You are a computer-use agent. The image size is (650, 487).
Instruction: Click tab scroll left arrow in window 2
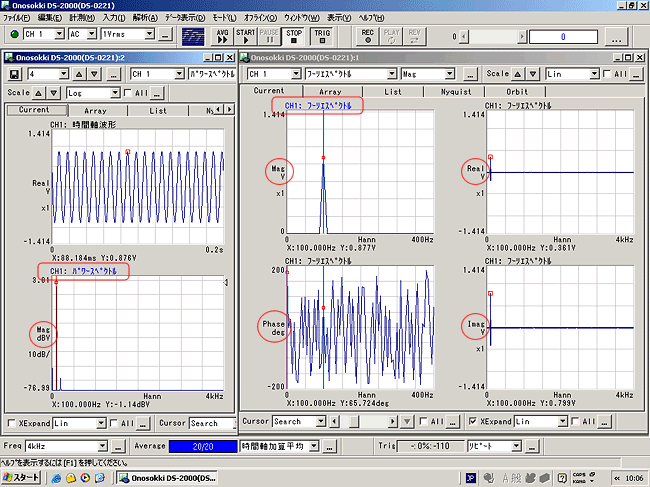(x=219, y=109)
